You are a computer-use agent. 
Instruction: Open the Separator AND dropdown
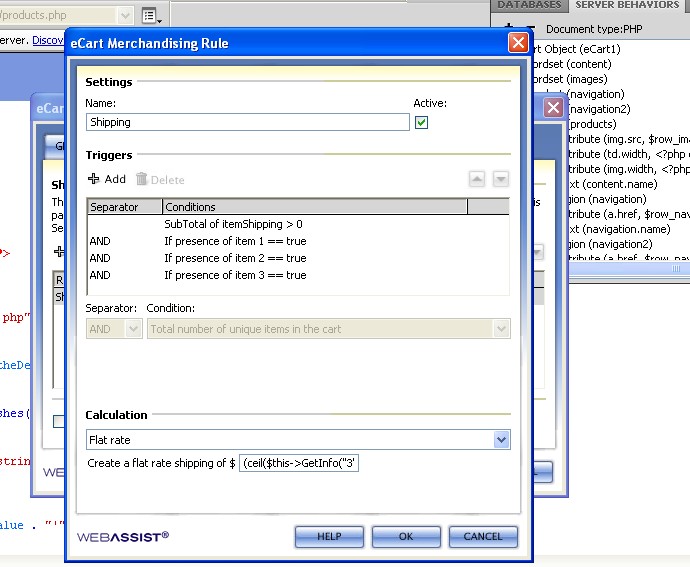point(114,329)
